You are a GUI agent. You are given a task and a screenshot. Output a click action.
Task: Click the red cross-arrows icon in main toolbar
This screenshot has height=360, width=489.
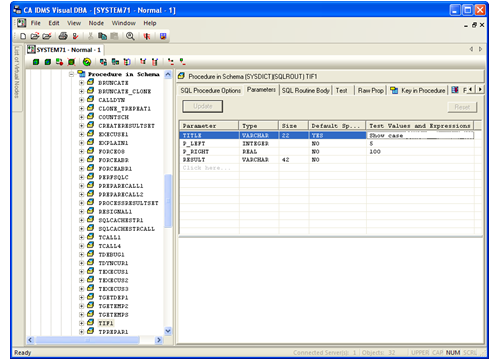click(147, 36)
